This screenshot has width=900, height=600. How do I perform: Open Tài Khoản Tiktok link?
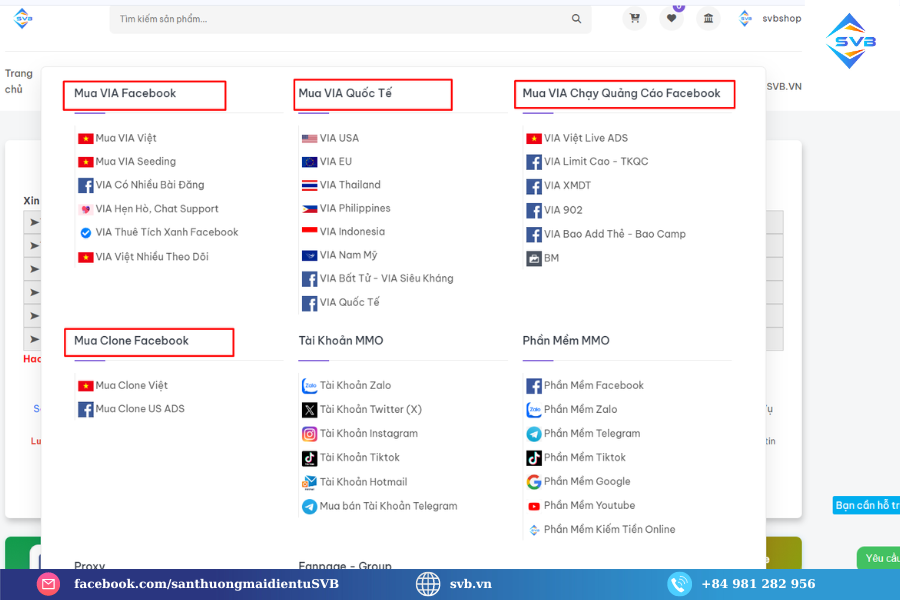pyautogui.click(x=359, y=458)
